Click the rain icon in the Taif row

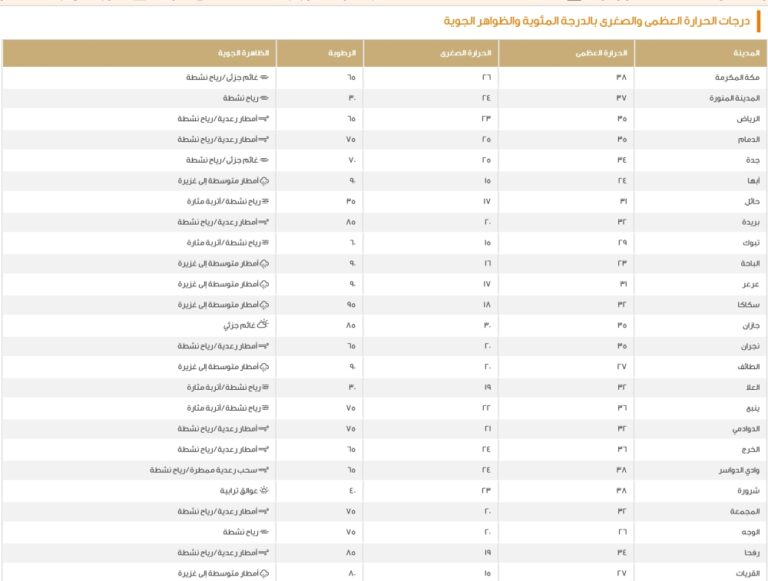click(265, 367)
